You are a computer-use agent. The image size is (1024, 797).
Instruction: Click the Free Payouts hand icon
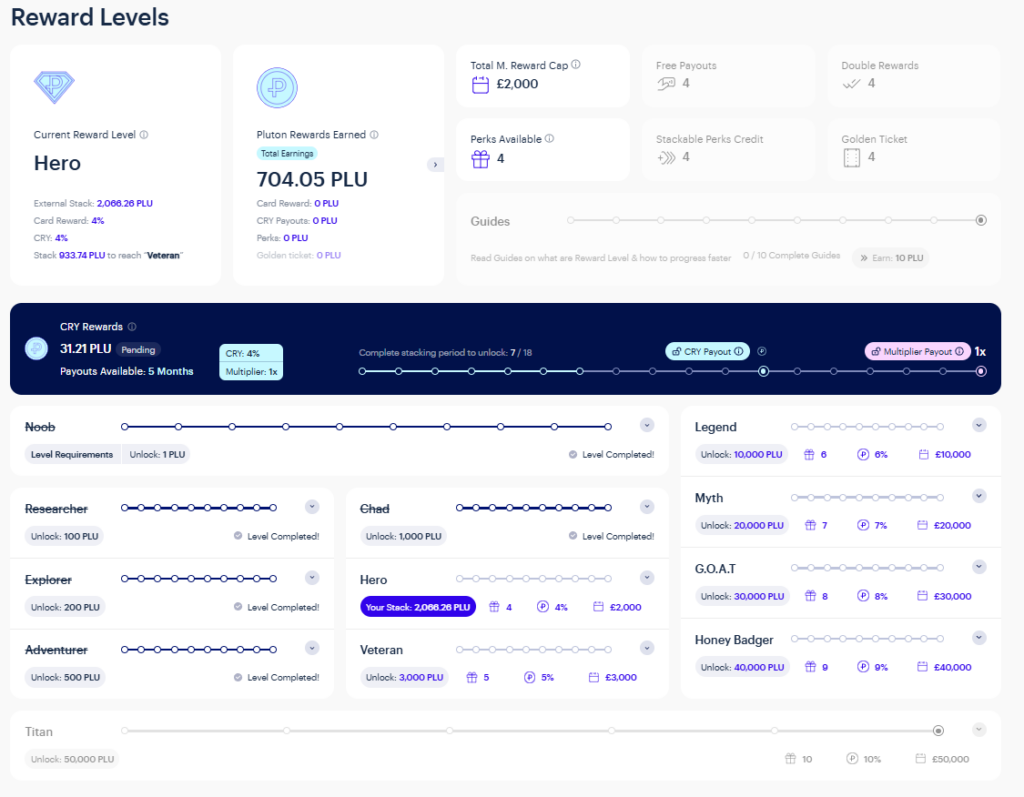click(x=666, y=84)
